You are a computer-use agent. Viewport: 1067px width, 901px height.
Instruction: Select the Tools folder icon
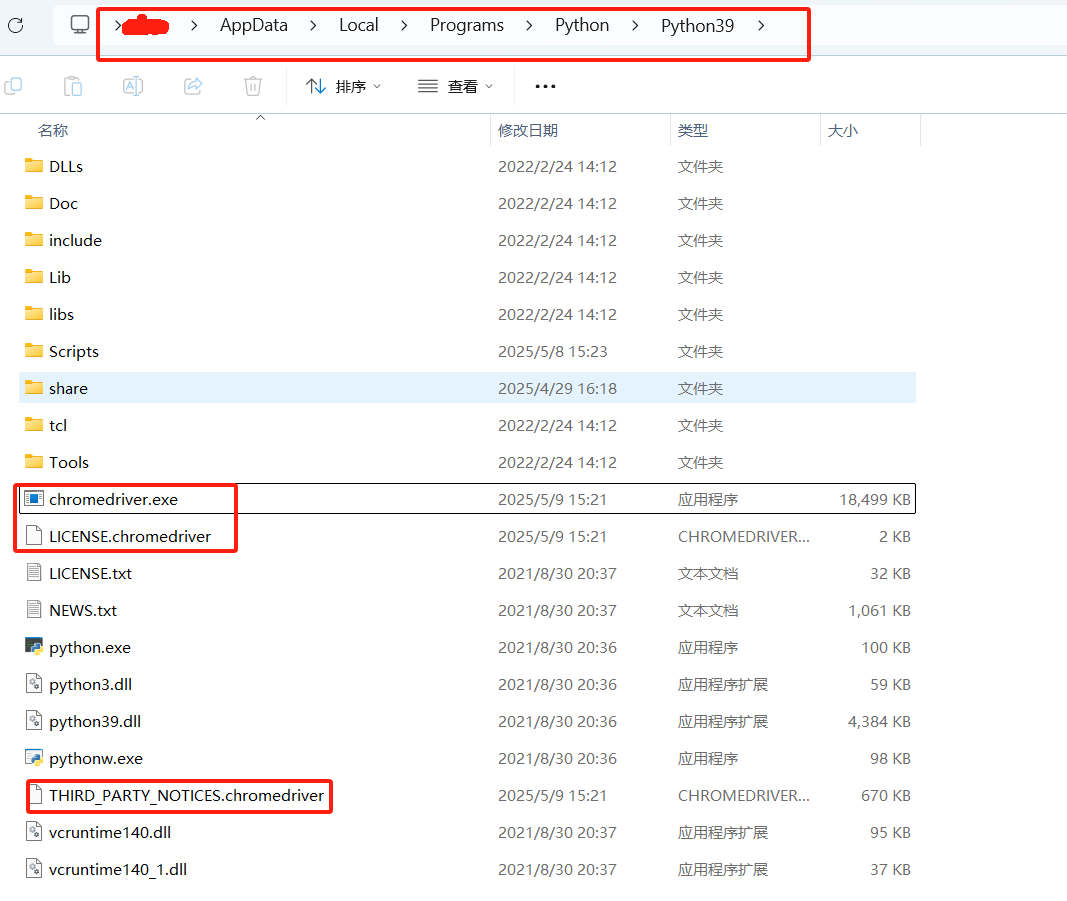(x=34, y=461)
